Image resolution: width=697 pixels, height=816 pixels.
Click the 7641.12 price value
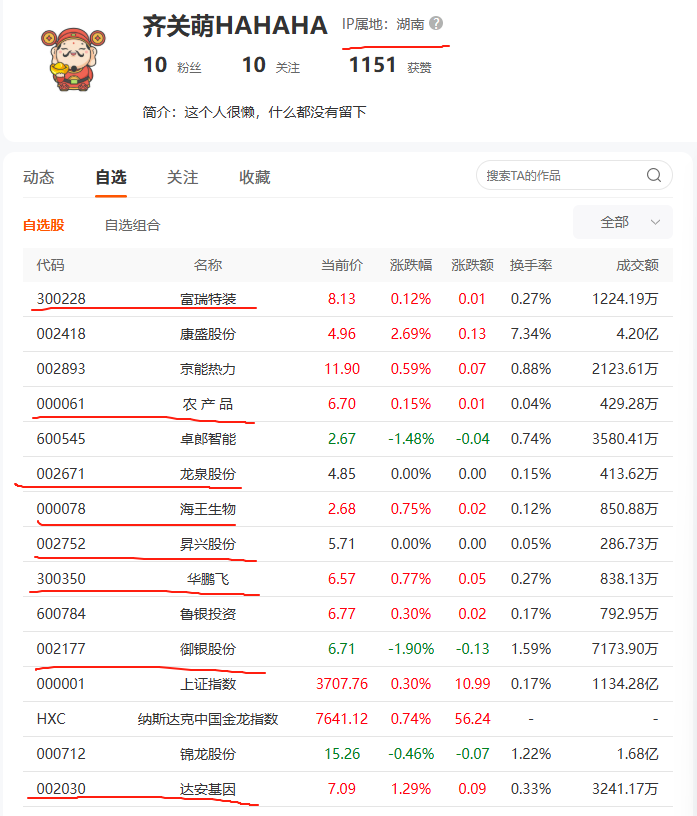(x=342, y=719)
